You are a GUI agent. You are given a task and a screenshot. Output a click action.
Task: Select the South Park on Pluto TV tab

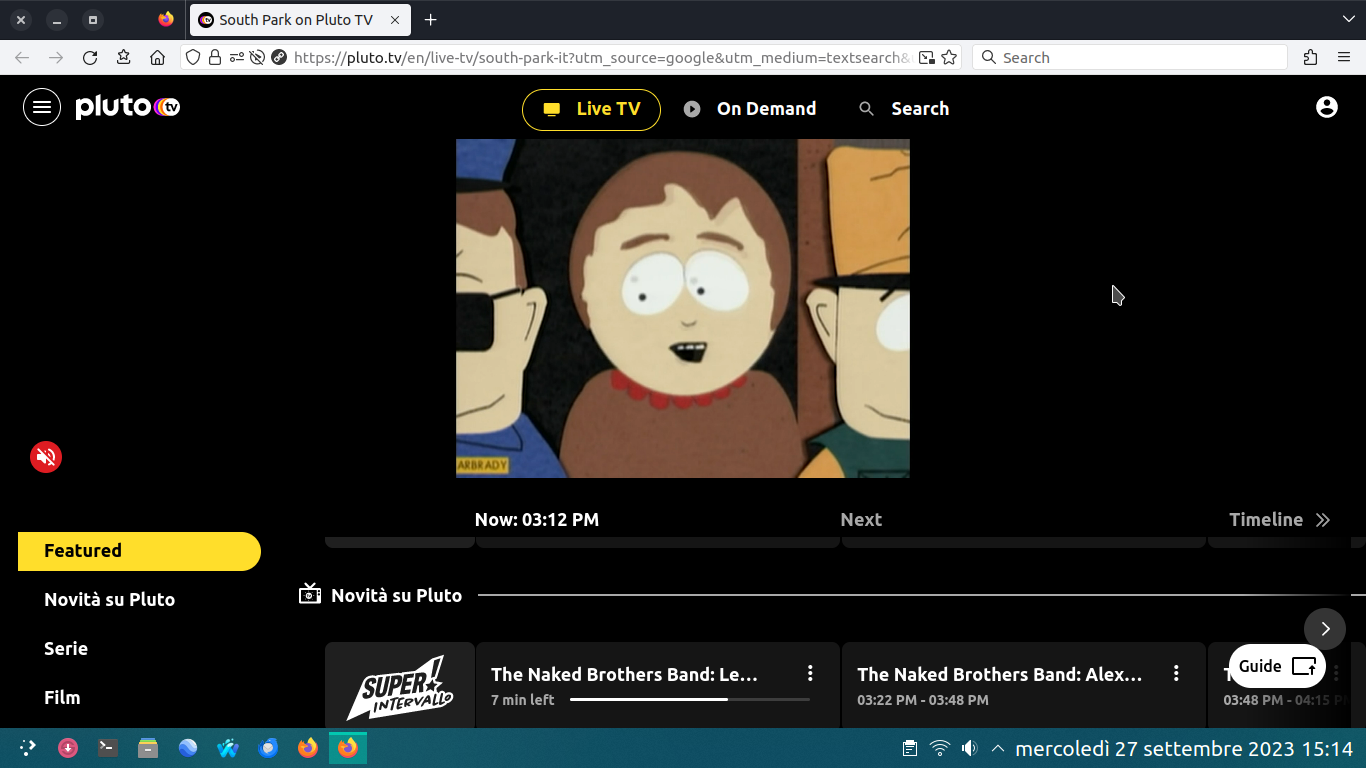coord(300,20)
